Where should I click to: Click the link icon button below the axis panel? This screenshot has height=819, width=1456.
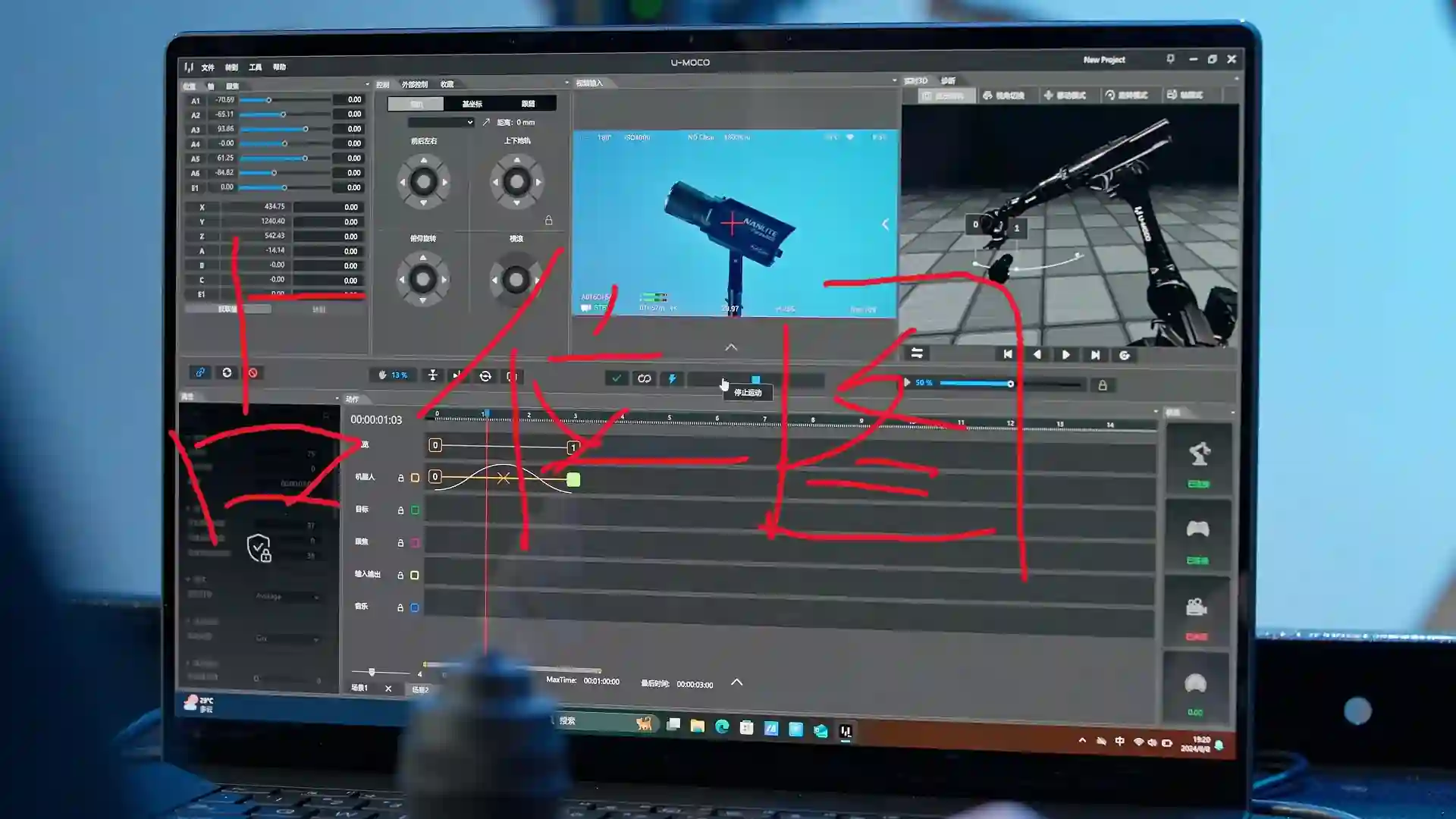point(200,372)
